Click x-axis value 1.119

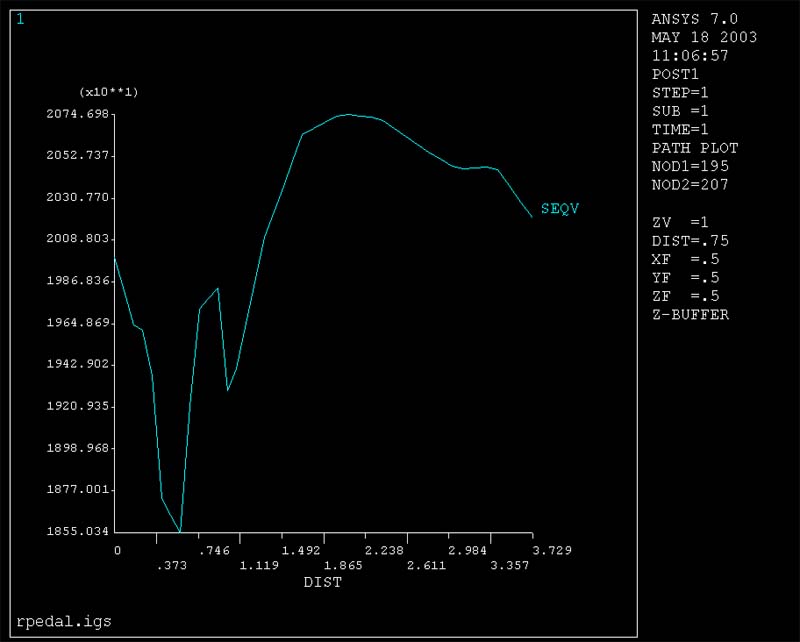click(x=259, y=565)
